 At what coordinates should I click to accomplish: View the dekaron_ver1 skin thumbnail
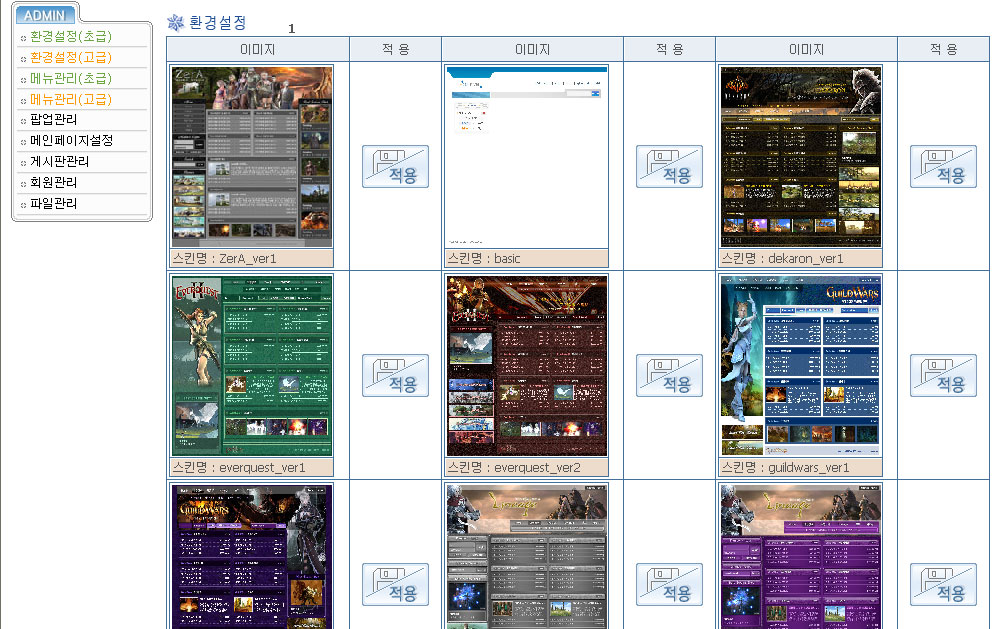800,157
